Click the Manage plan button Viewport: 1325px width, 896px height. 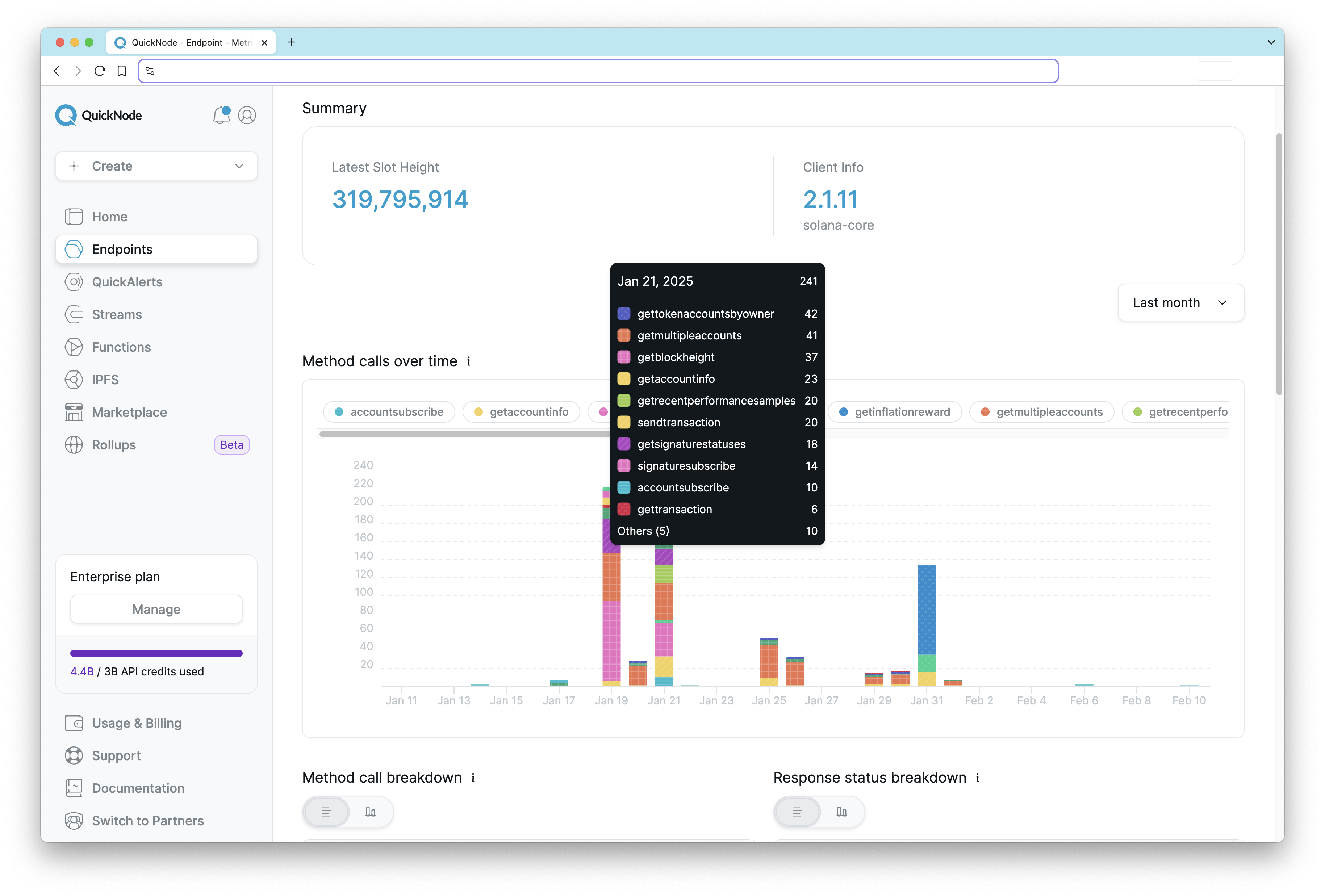(156, 609)
